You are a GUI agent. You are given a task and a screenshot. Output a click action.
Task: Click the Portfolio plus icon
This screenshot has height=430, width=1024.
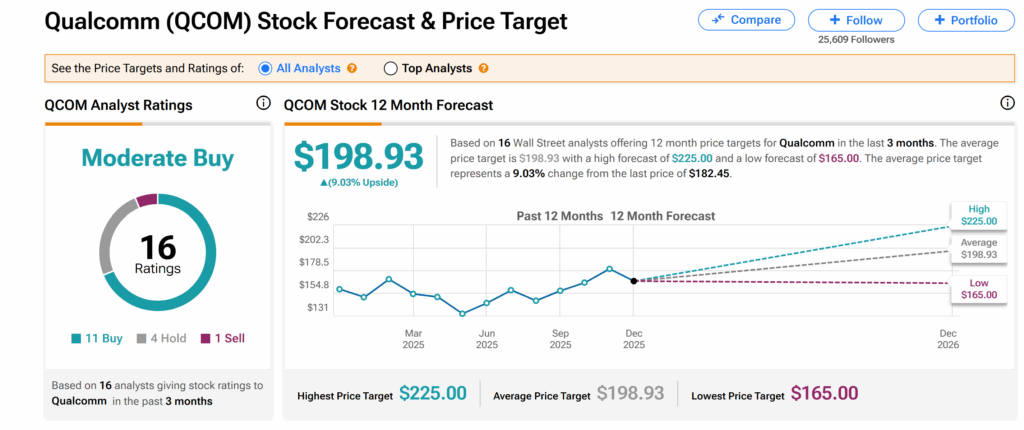click(x=938, y=20)
